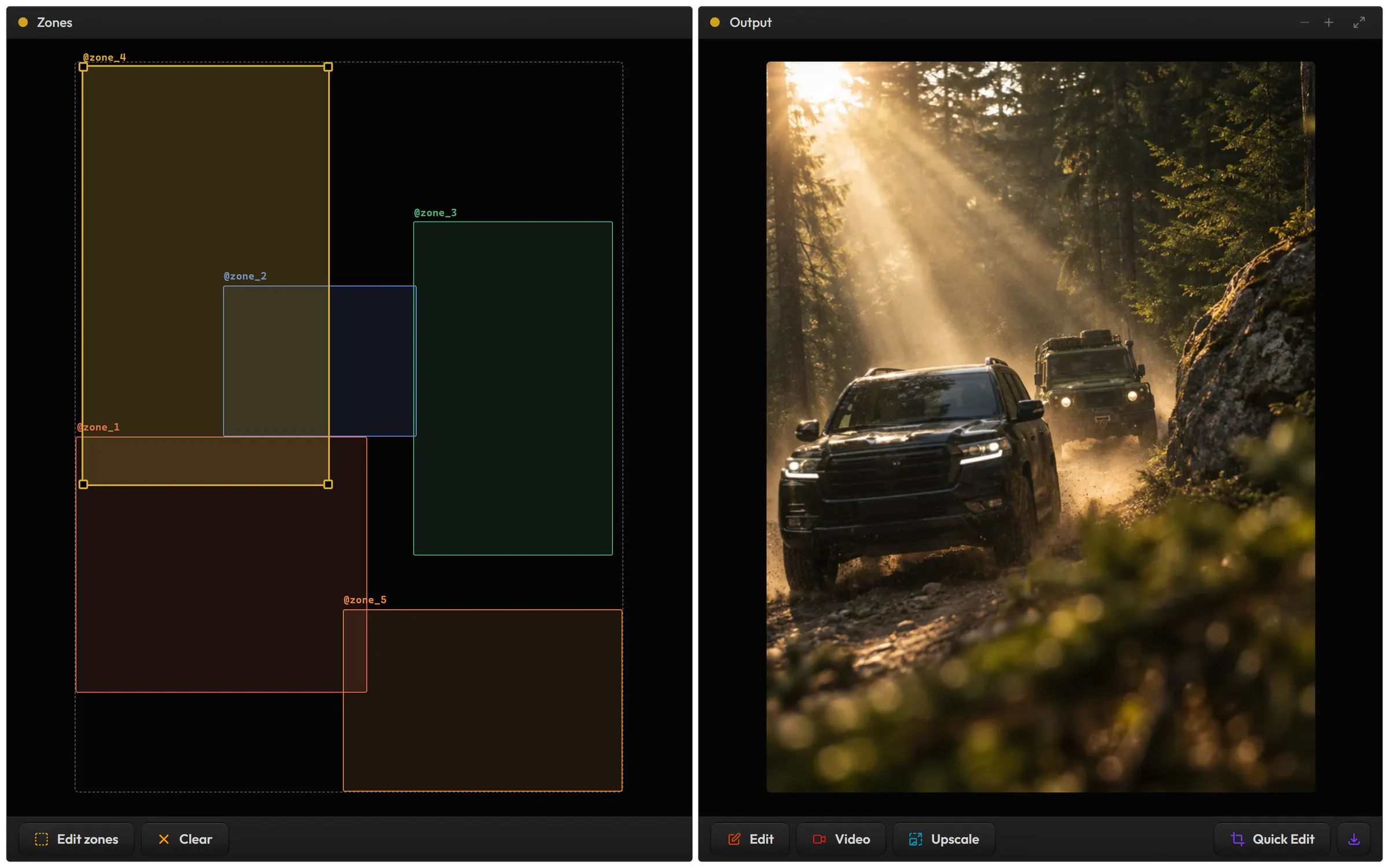Screen dimensions: 1389x868
Task: Select the @zone_4 label
Action: click(x=104, y=57)
